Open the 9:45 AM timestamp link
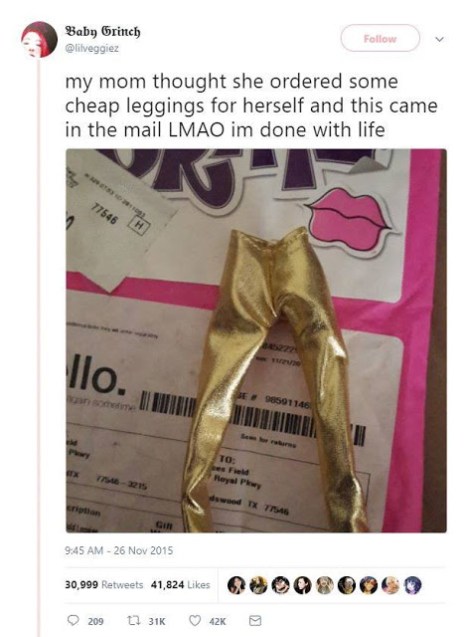This screenshot has width=465, height=637. 119,550
